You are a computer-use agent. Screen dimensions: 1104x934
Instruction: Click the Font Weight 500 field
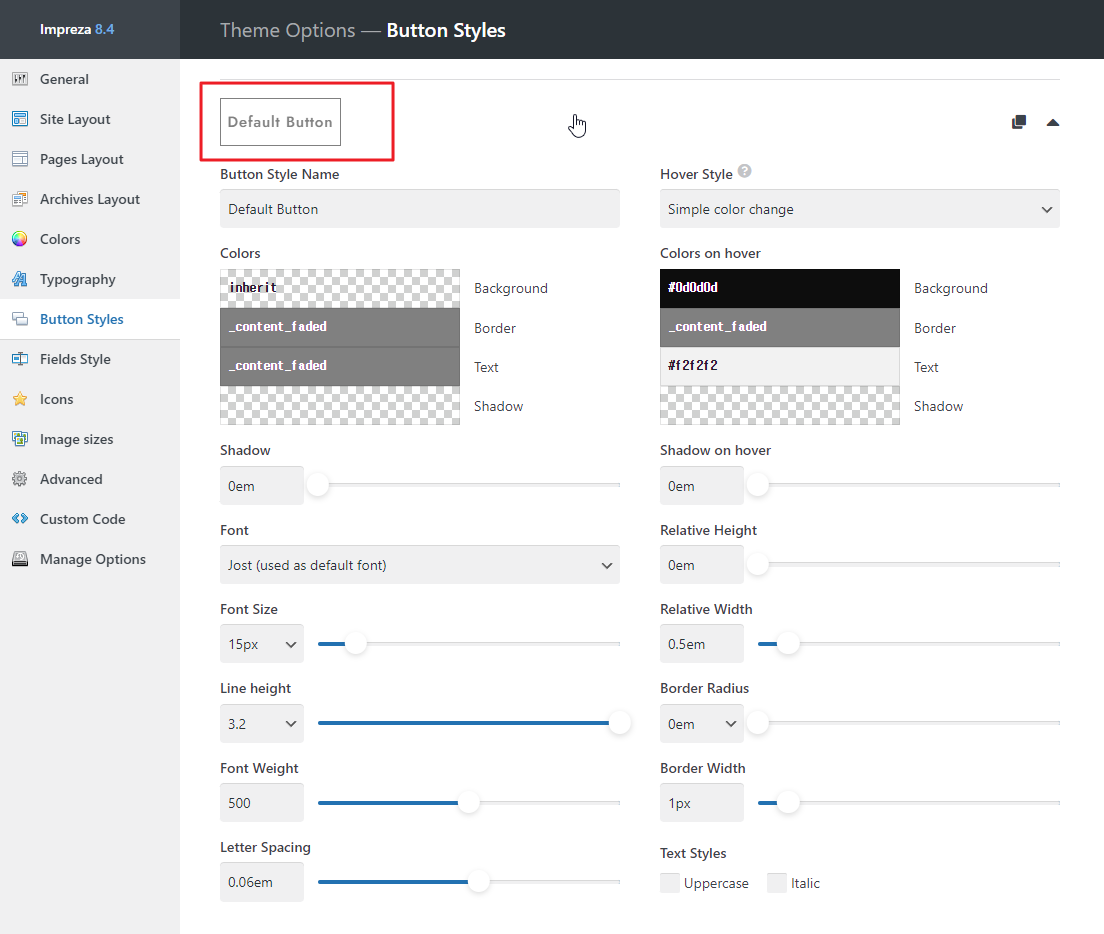pyautogui.click(x=262, y=802)
